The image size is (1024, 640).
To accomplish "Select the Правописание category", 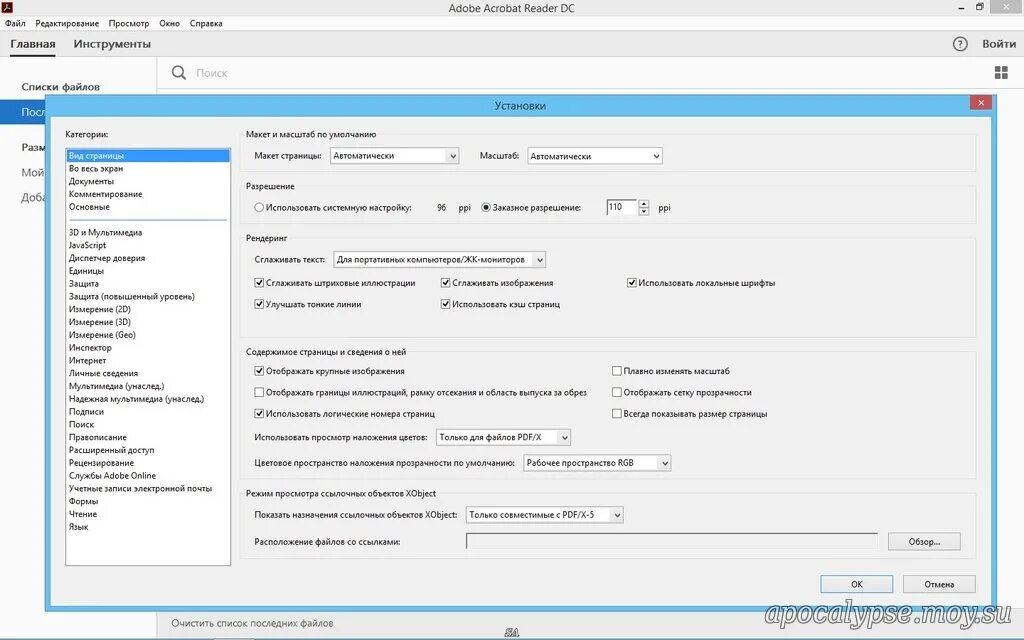I will pyautogui.click(x=98, y=437).
